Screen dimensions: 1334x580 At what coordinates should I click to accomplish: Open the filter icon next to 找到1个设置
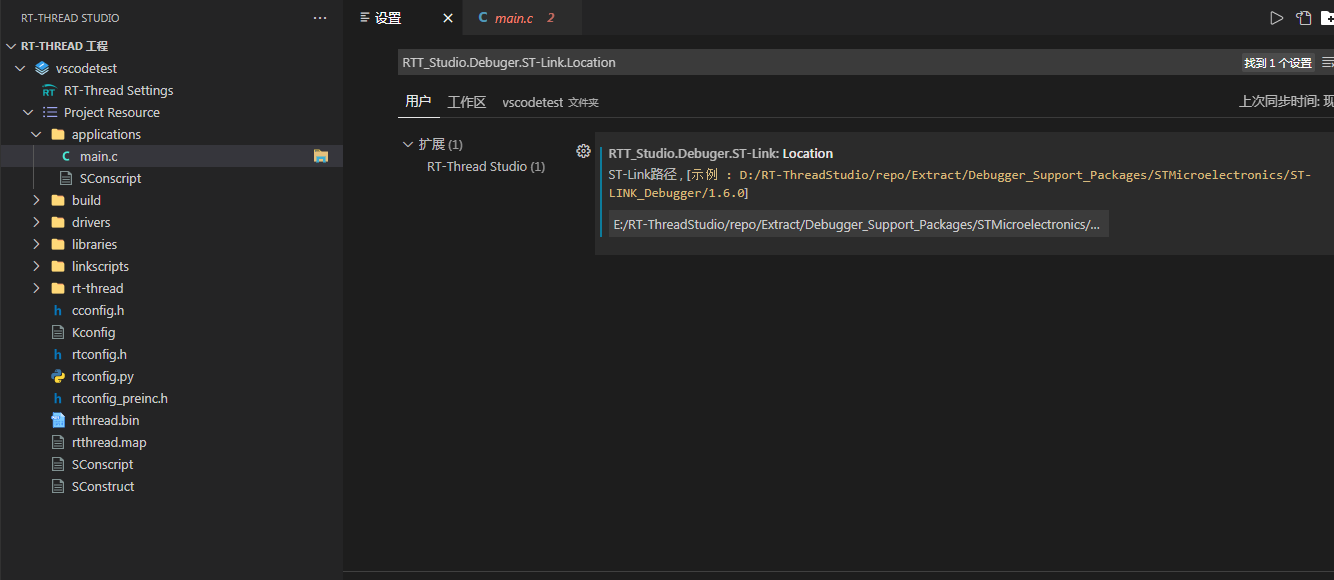[1329, 62]
